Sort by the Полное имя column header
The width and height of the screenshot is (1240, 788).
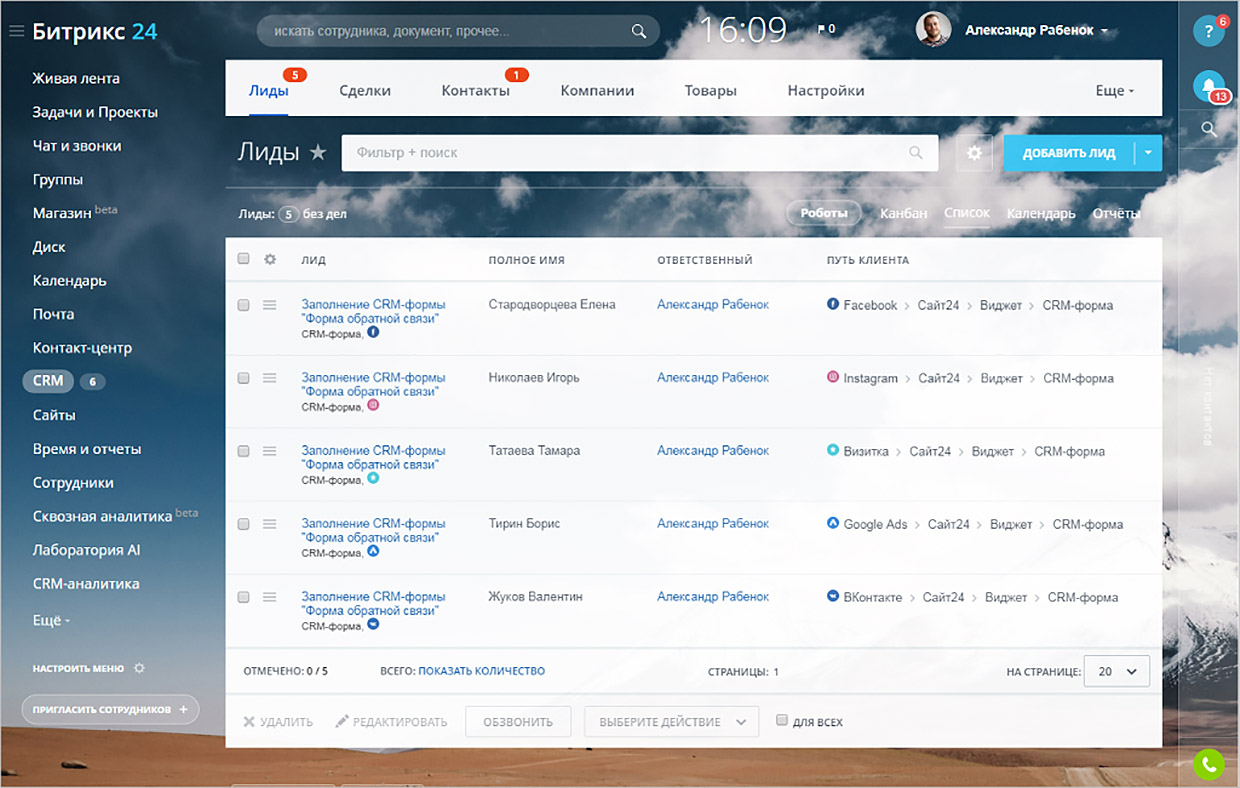[527, 260]
